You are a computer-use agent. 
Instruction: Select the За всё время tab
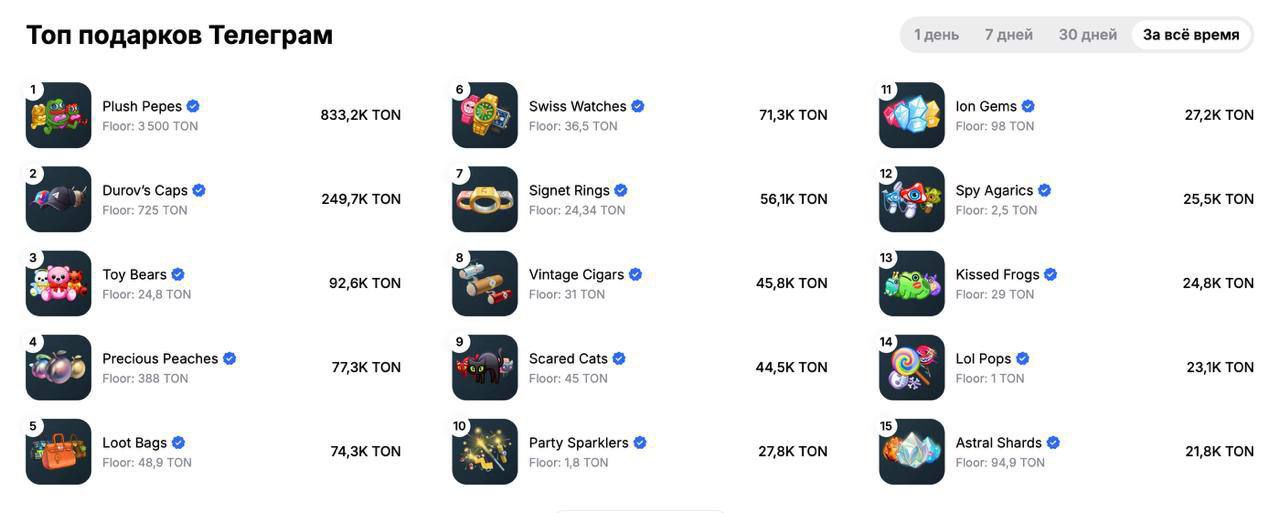tap(1191, 35)
